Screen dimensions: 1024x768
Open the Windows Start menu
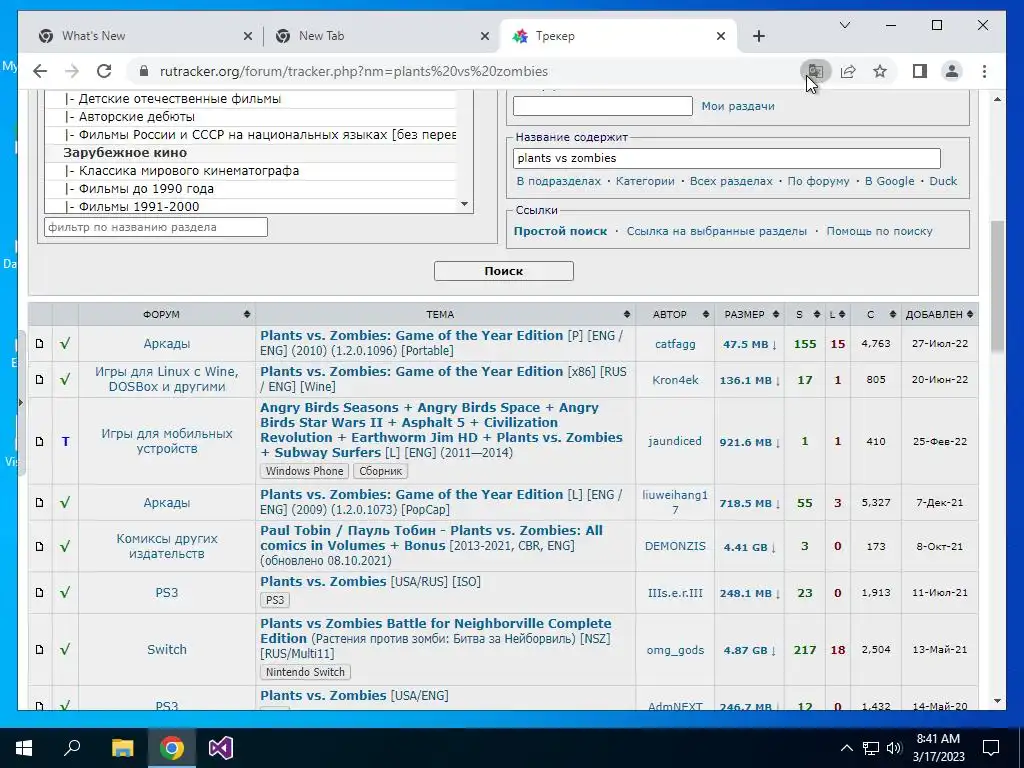[x=24, y=748]
